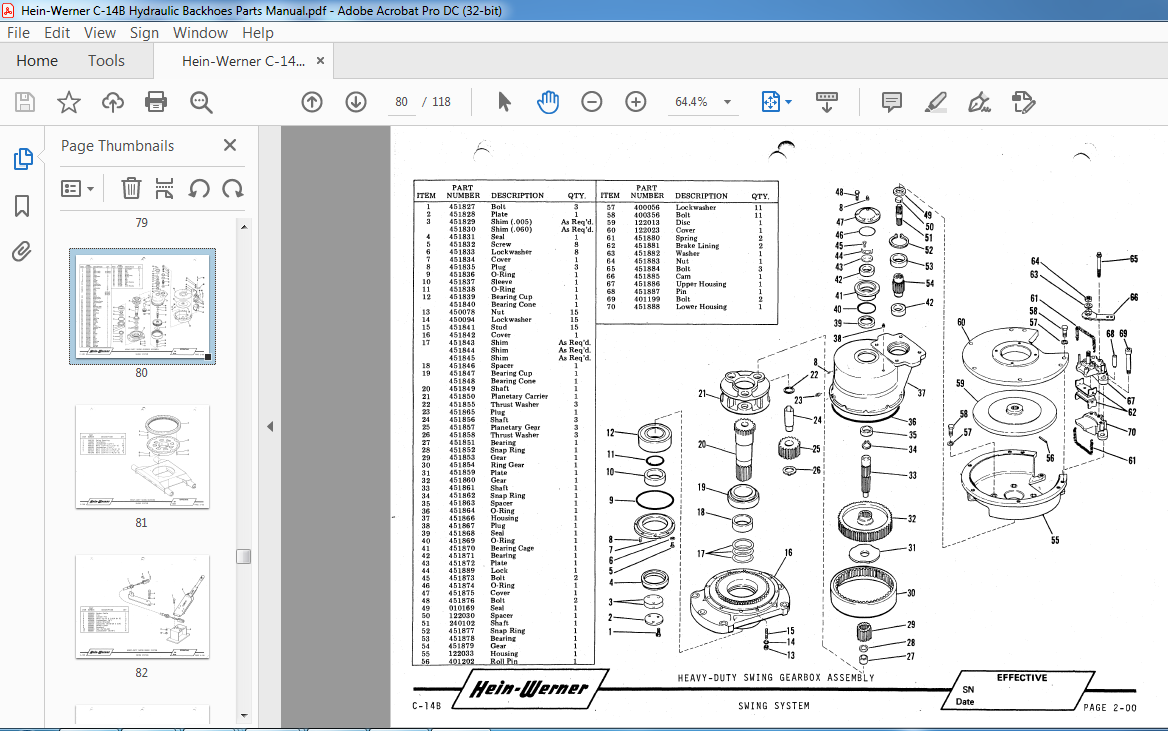This screenshot has height=731, width=1168.
Task: Switch to the Home tab
Action: [37, 61]
